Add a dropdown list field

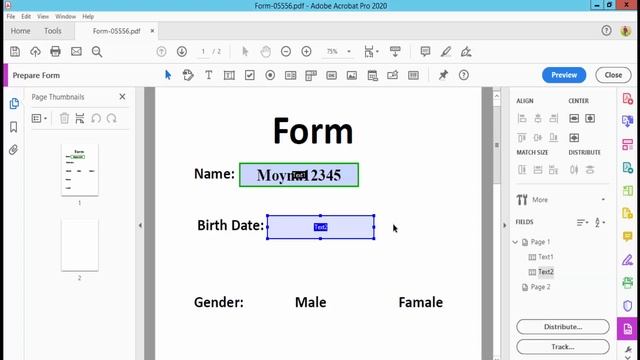[x=311, y=75]
